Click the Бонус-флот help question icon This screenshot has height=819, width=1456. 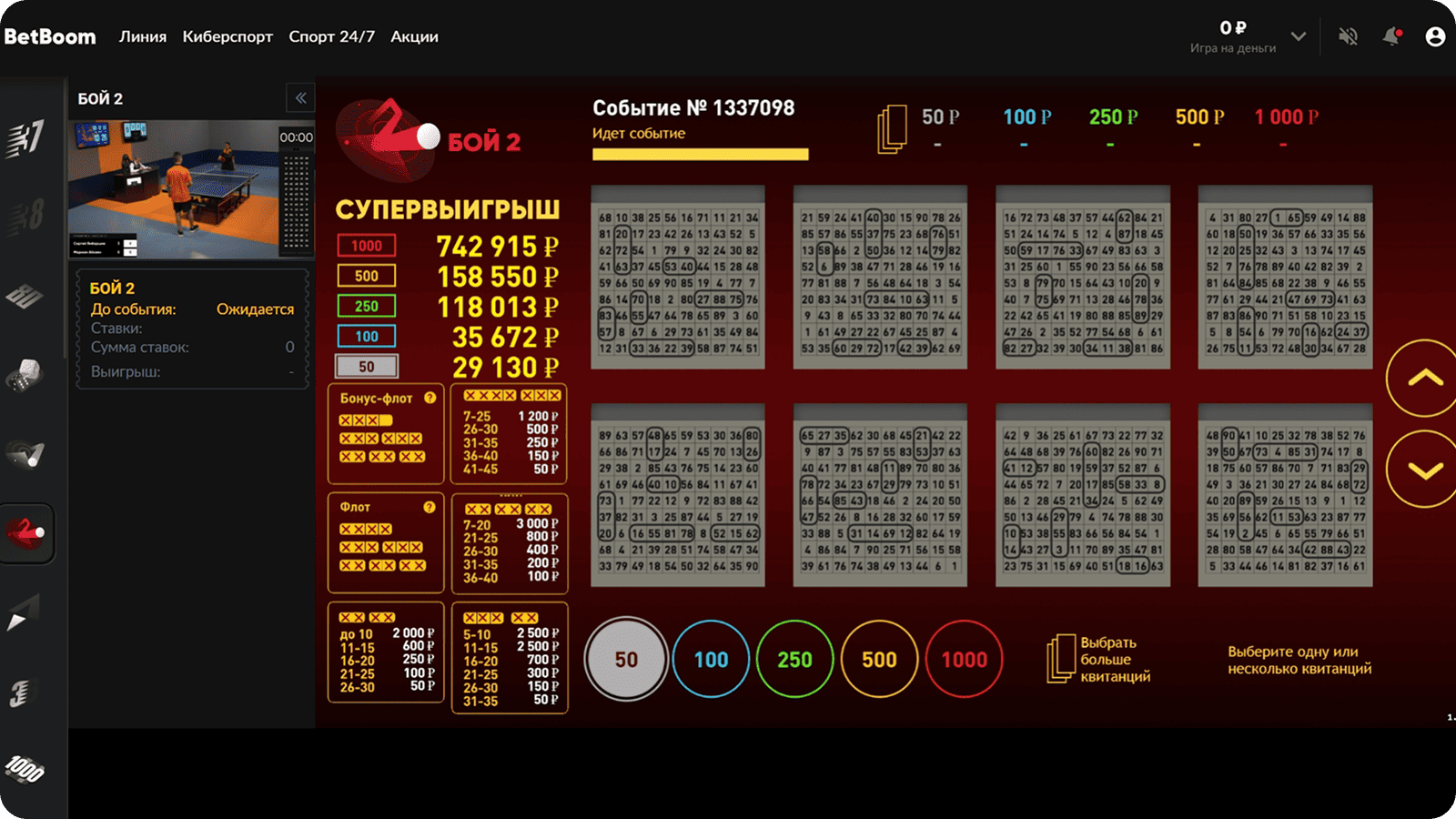pos(430,398)
